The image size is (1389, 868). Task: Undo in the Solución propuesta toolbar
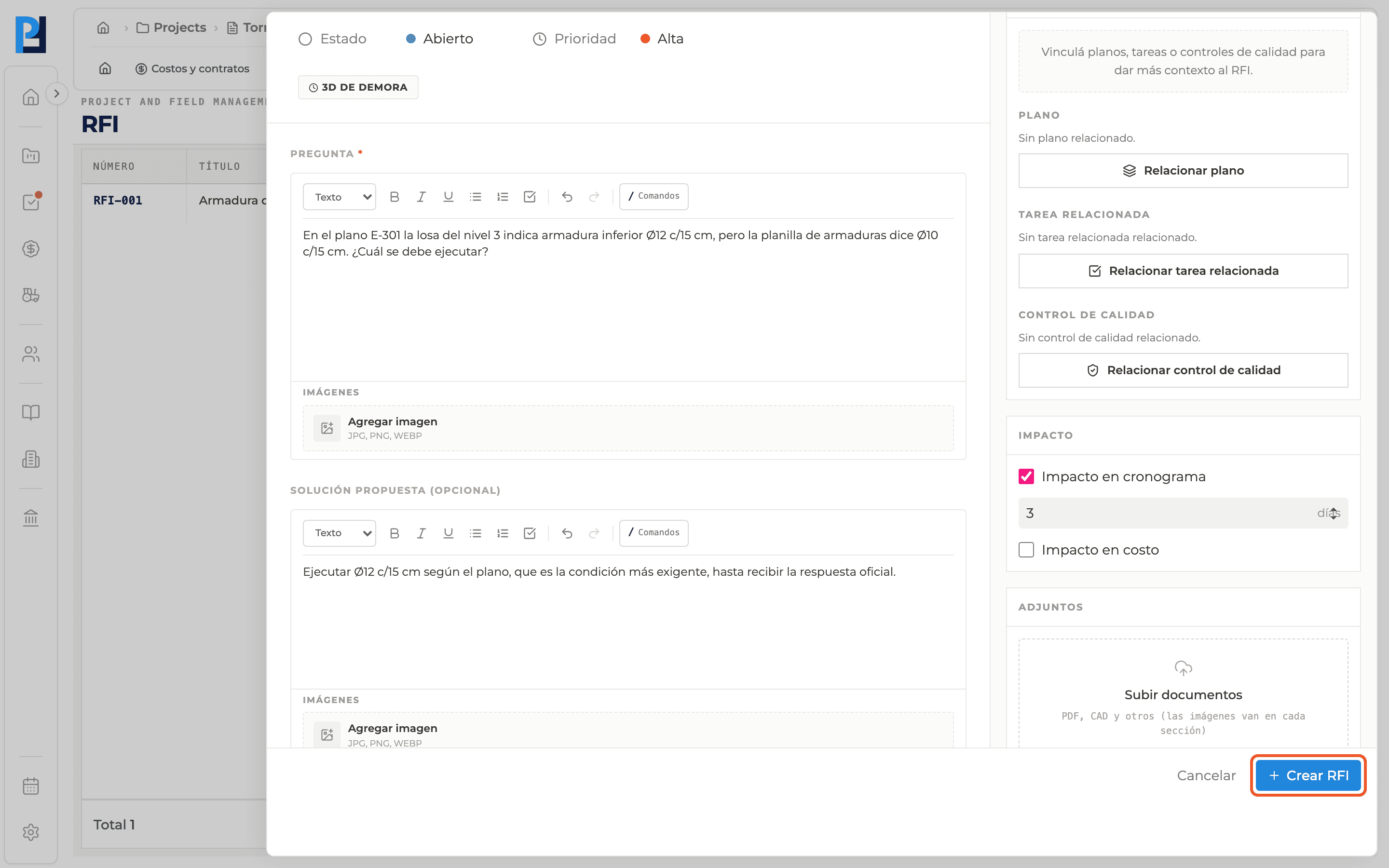567,533
